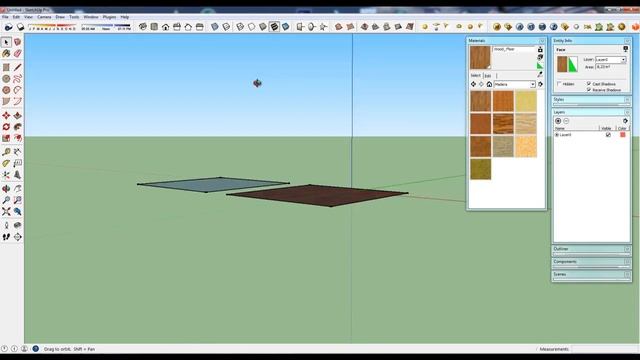Pick the Sample Paint eyedropper

pyautogui.click(x=540, y=74)
